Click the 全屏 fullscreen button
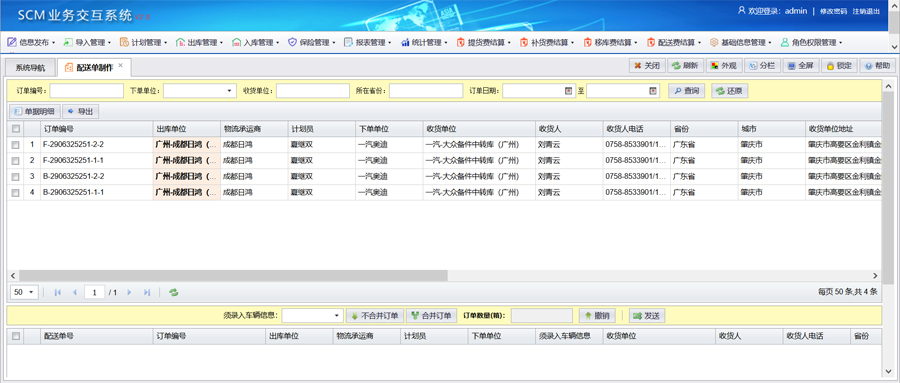 pyautogui.click(x=800, y=65)
